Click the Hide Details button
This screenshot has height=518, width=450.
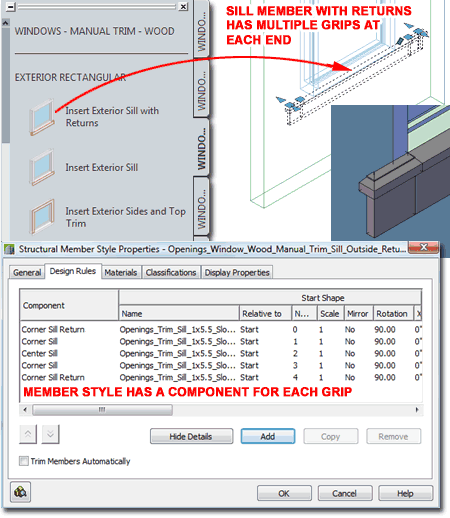click(x=191, y=436)
